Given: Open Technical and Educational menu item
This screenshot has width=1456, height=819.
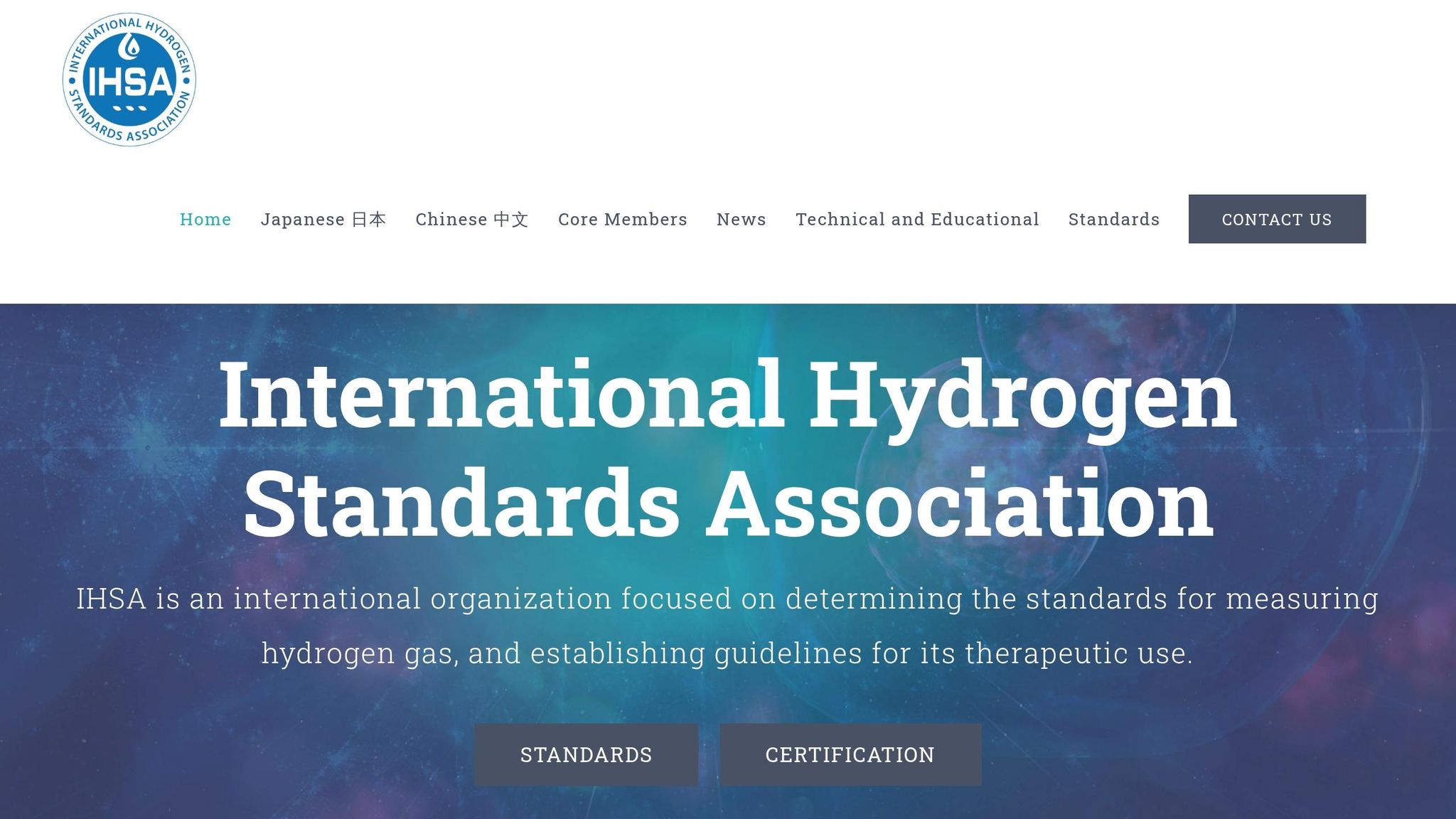Looking at the screenshot, I should 917,219.
